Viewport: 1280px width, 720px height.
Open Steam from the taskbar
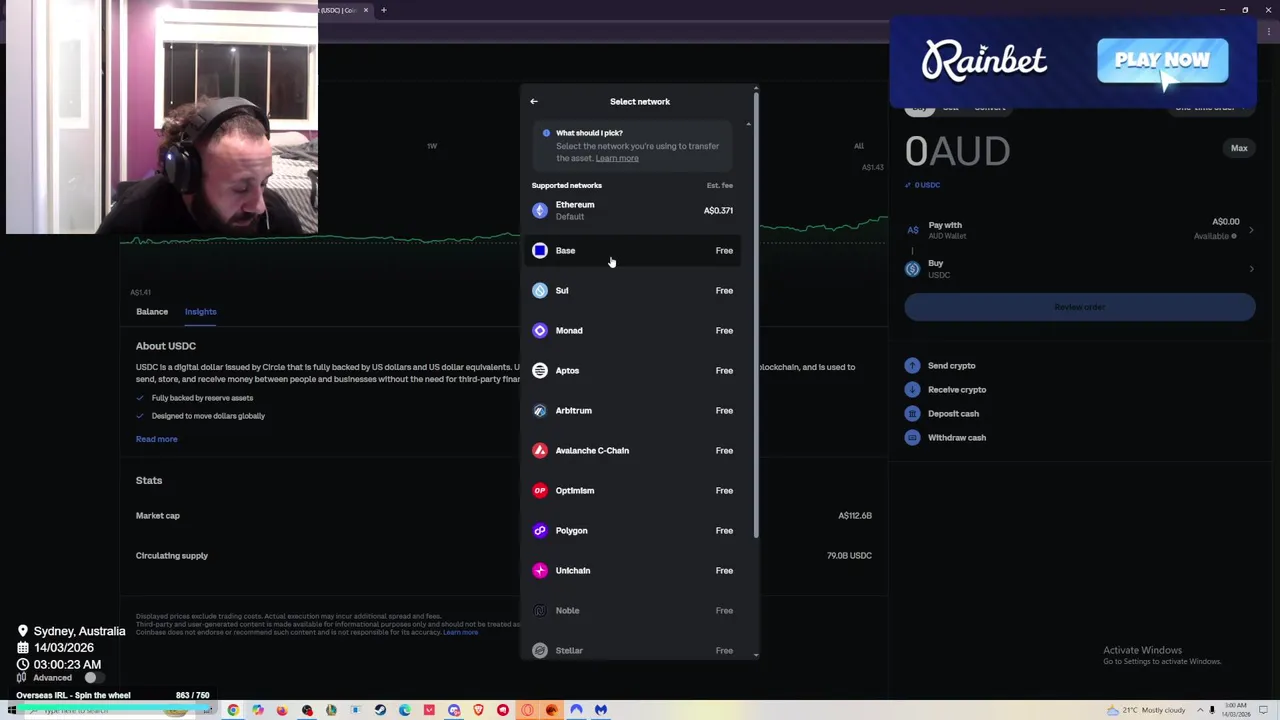click(x=380, y=710)
